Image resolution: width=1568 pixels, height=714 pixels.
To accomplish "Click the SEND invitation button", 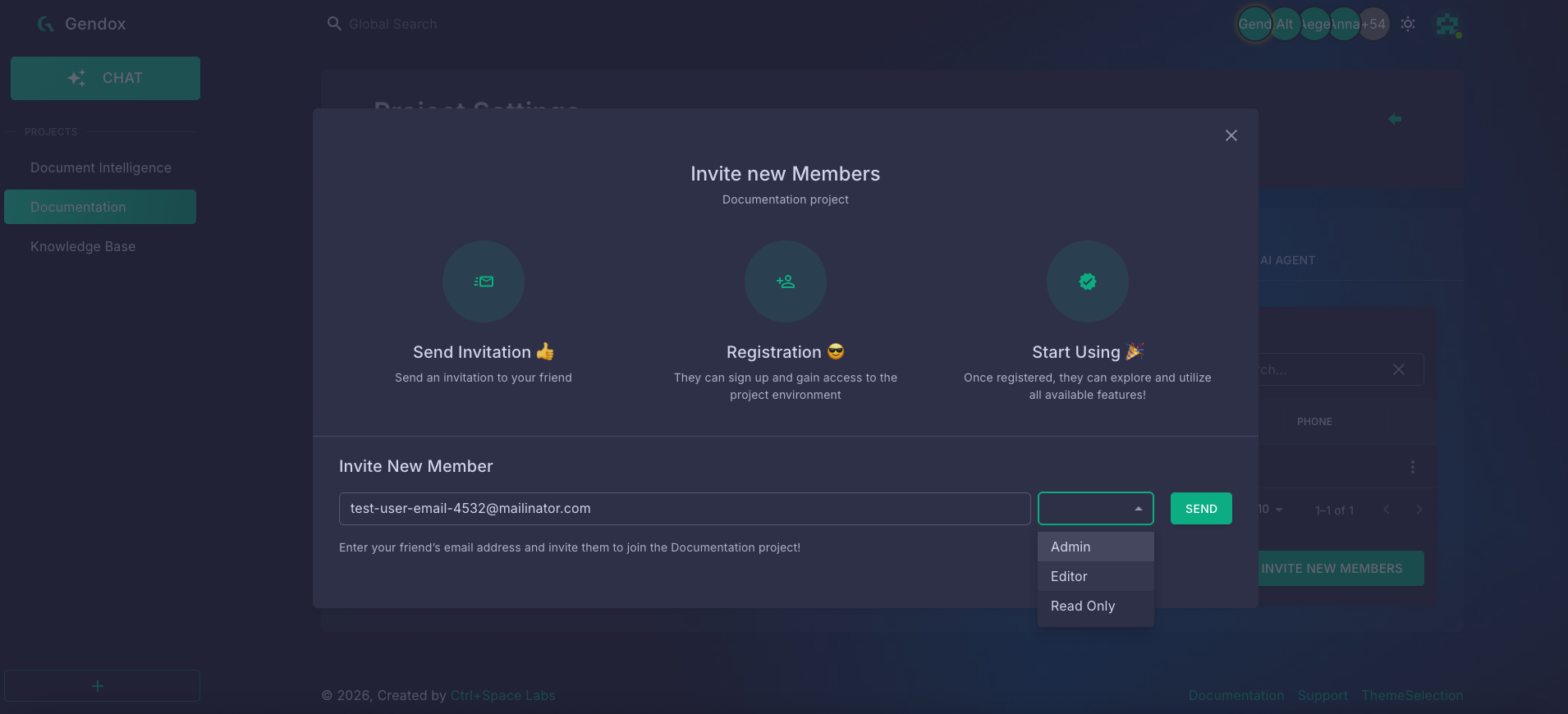I will 1201,509.
